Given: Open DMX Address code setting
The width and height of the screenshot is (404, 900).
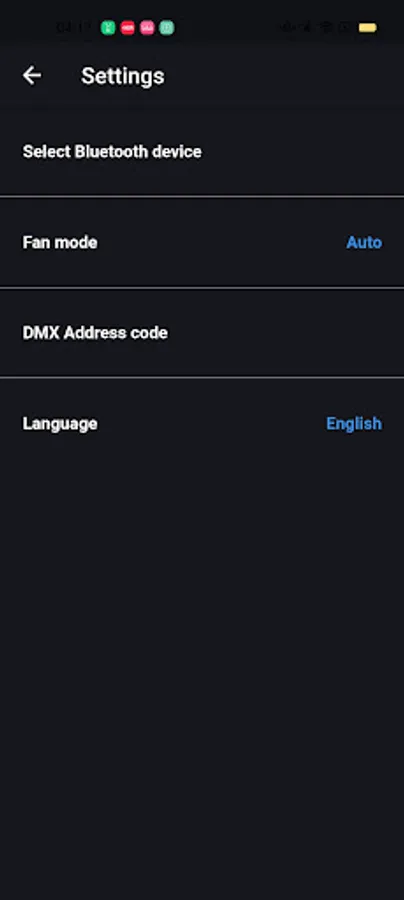Looking at the screenshot, I should 202,333.
